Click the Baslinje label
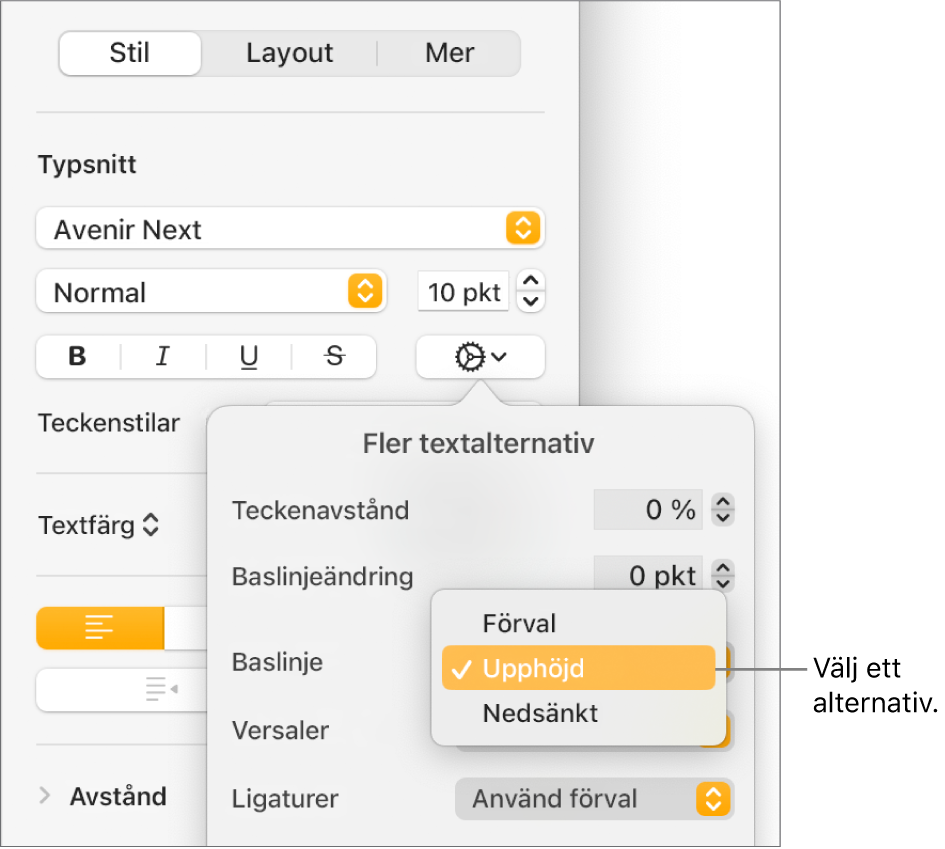Viewport: 945px width, 849px height. pos(278,662)
